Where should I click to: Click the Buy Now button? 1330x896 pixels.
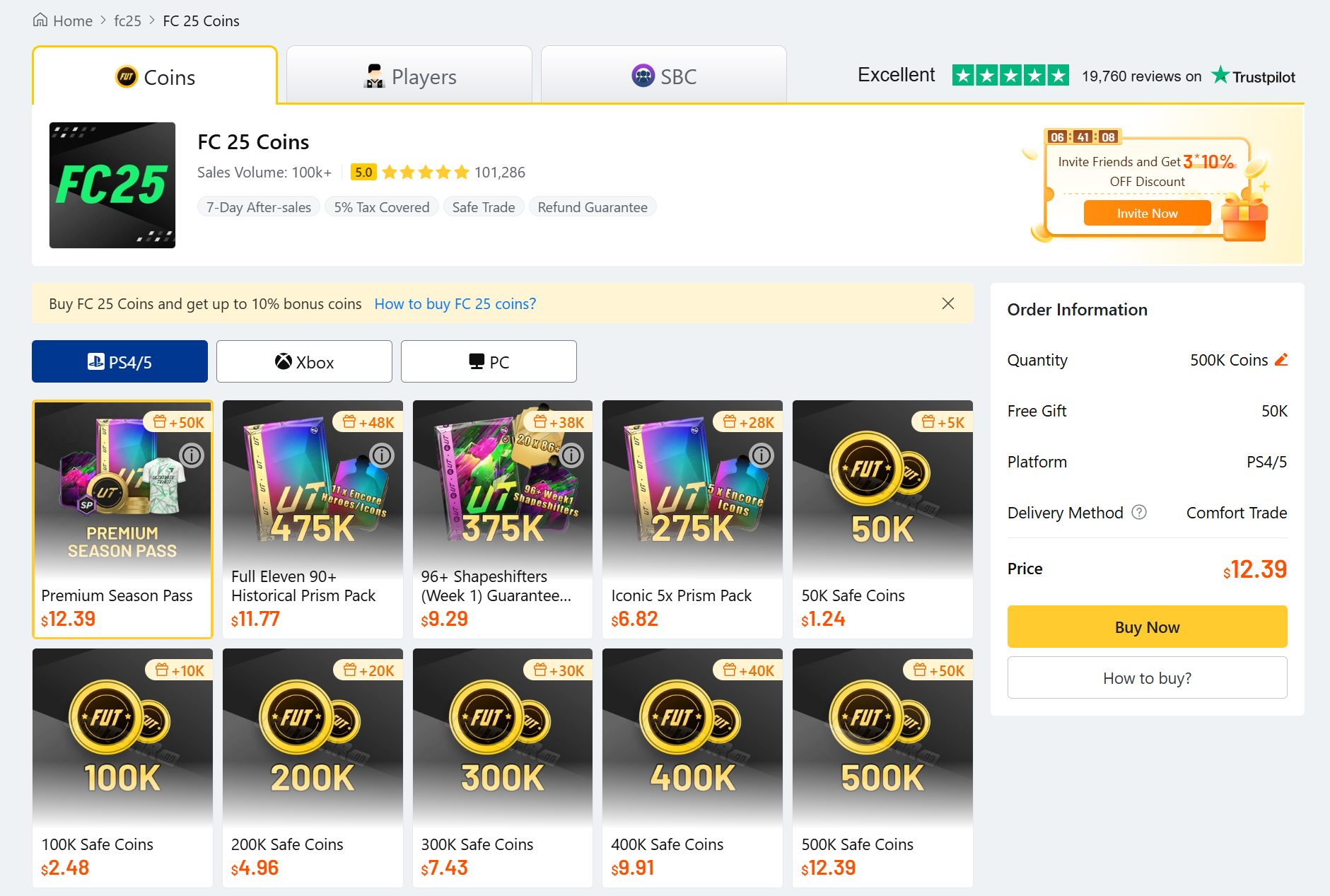tap(1147, 627)
